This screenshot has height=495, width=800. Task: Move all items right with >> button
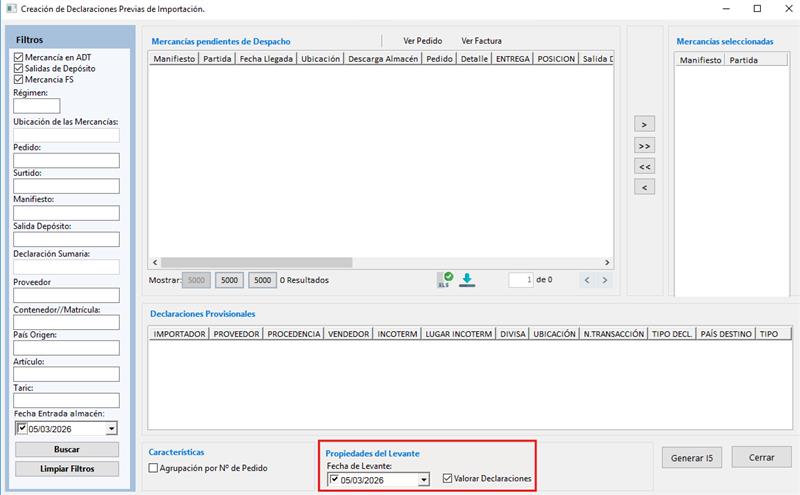(x=645, y=145)
